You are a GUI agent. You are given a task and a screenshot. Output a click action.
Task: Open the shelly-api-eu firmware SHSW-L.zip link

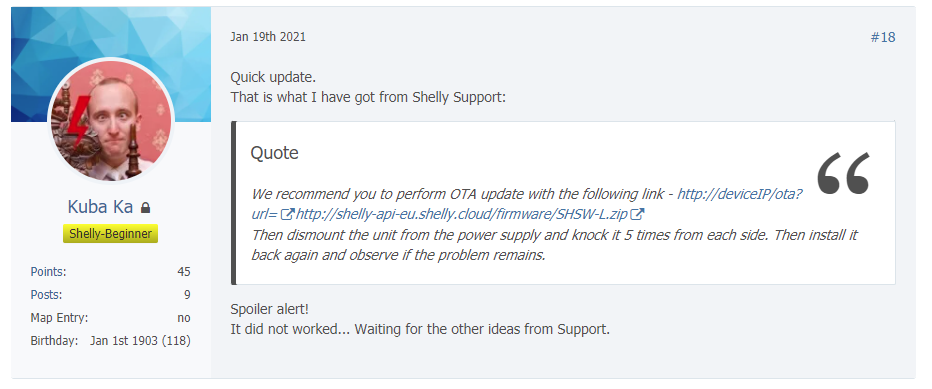pyautogui.click(x=461, y=214)
